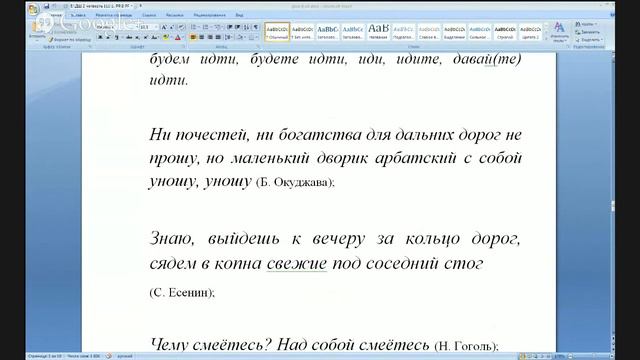
Task: Apply a multilevel list
Action: [218, 27]
